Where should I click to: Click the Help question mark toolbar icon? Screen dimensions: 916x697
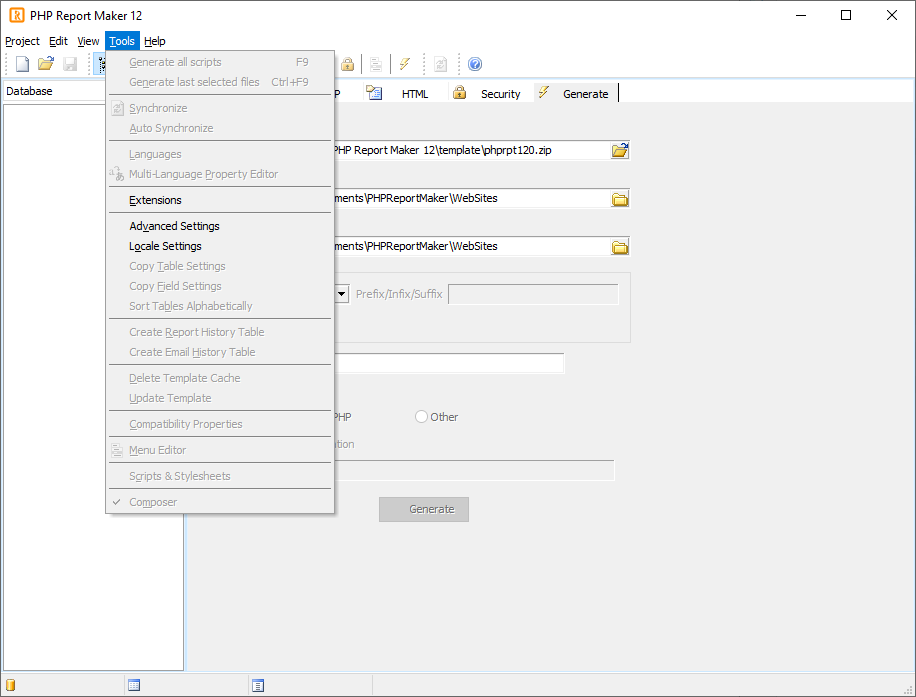tap(475, 64)
